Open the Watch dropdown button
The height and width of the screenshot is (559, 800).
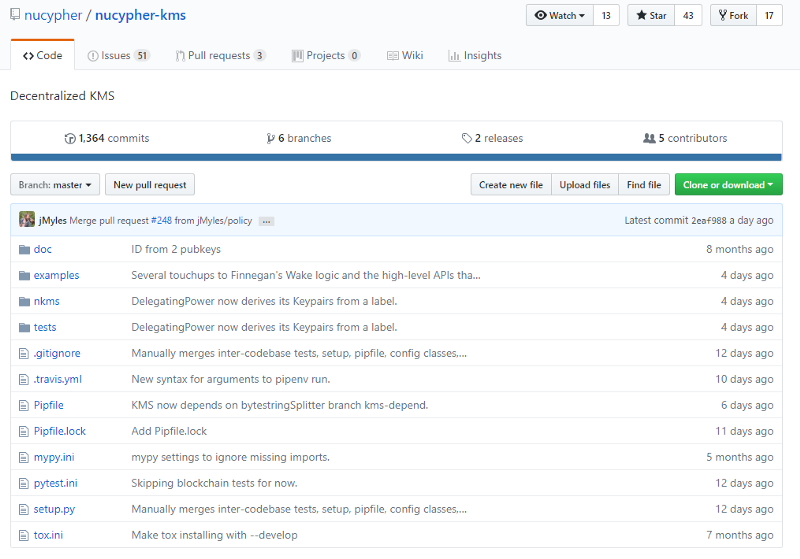(560, 15)
